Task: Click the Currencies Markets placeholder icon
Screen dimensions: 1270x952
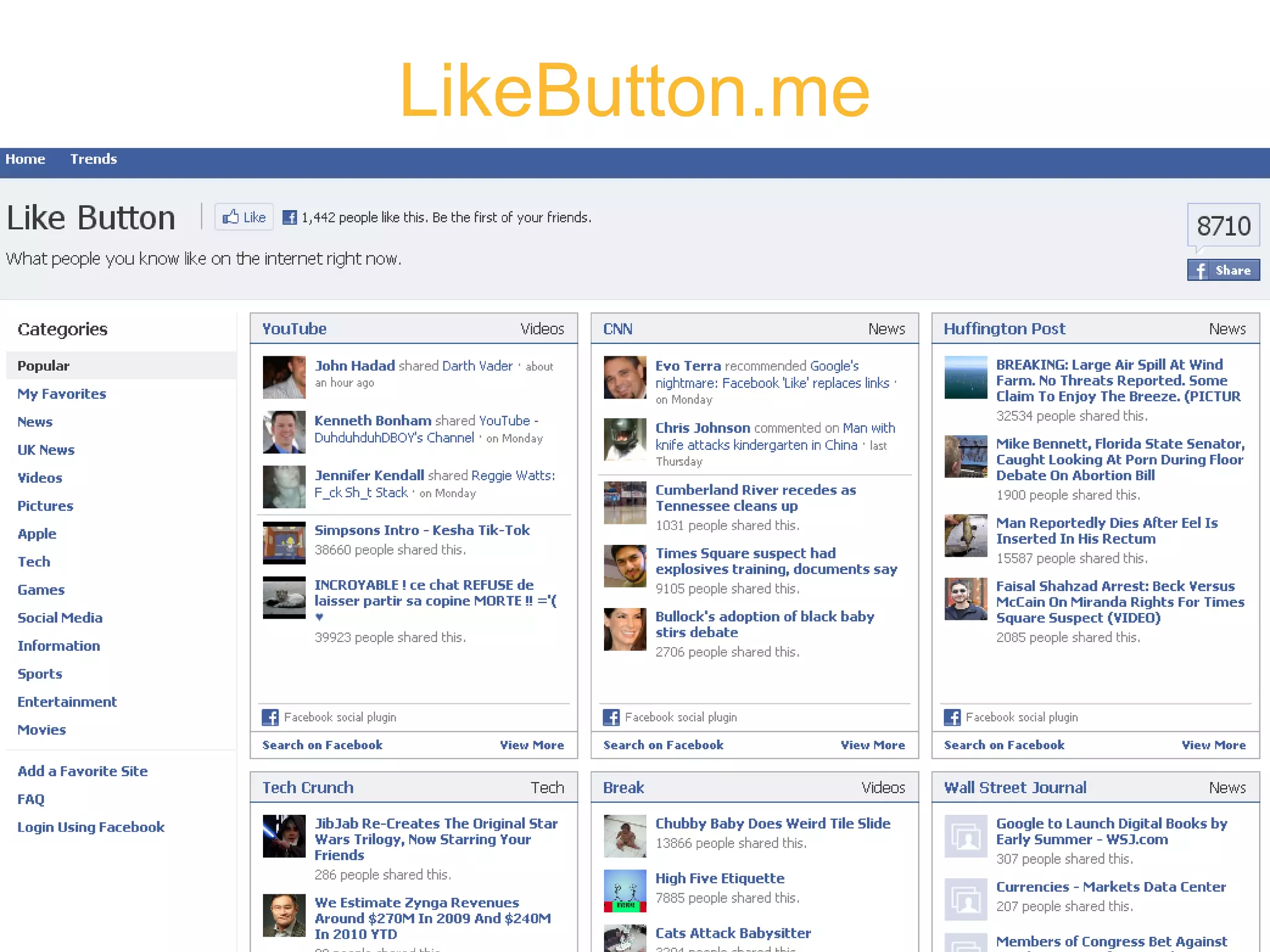Action: [966, 899]
